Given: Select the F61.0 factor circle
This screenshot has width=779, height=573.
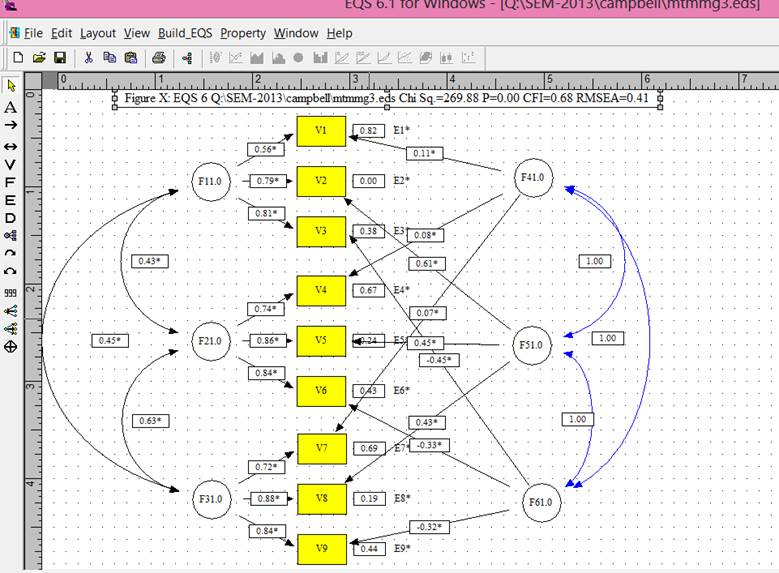Looking at the screenshot, I should [541, 503].
